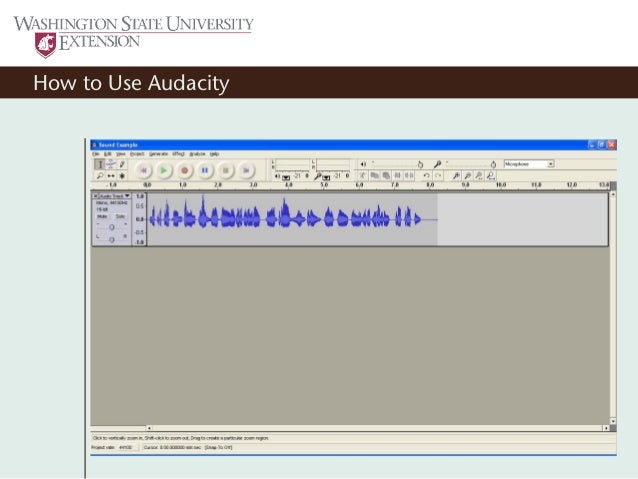Click the Trim outside selection icon

[x=398, y=175]
